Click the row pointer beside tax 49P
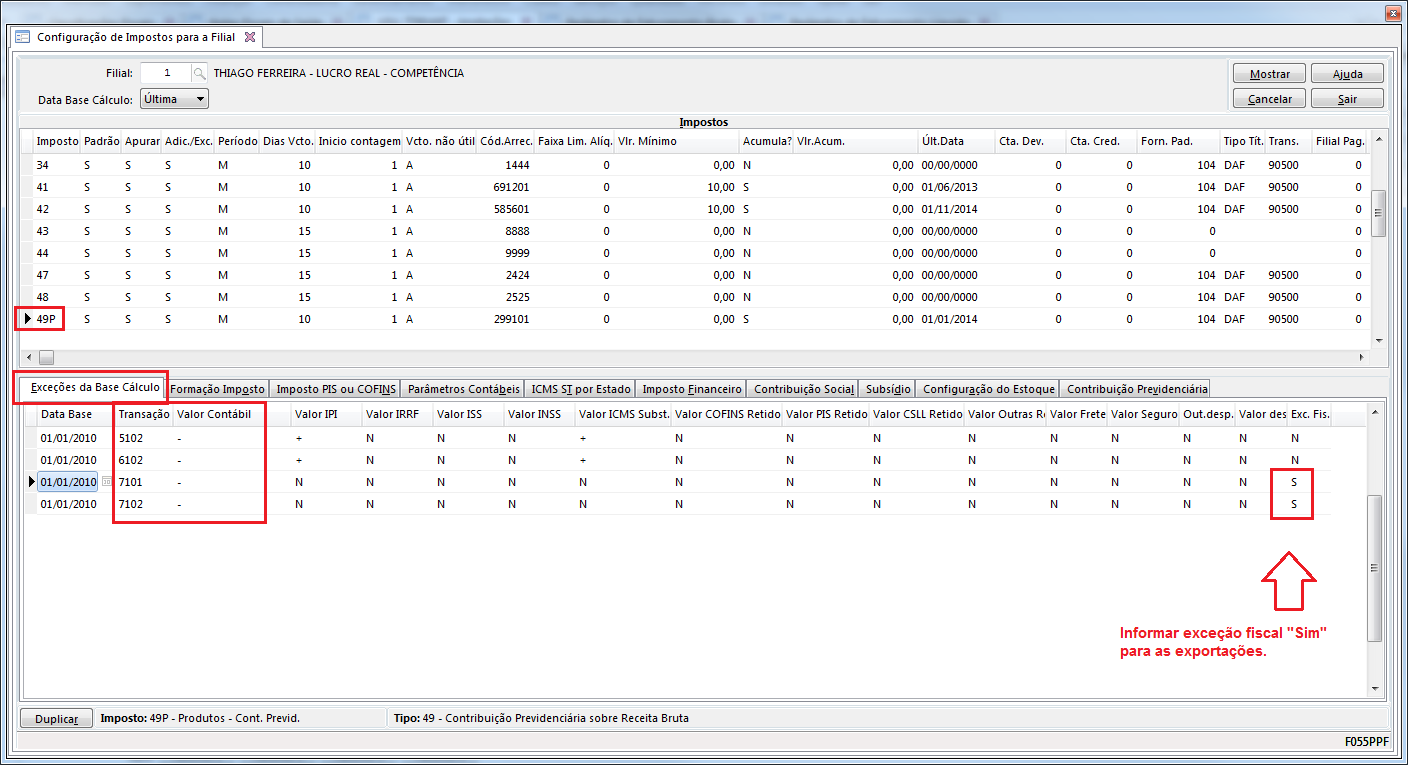The image size is (1408, 765). pyautogui.click(x=27, y=319)
